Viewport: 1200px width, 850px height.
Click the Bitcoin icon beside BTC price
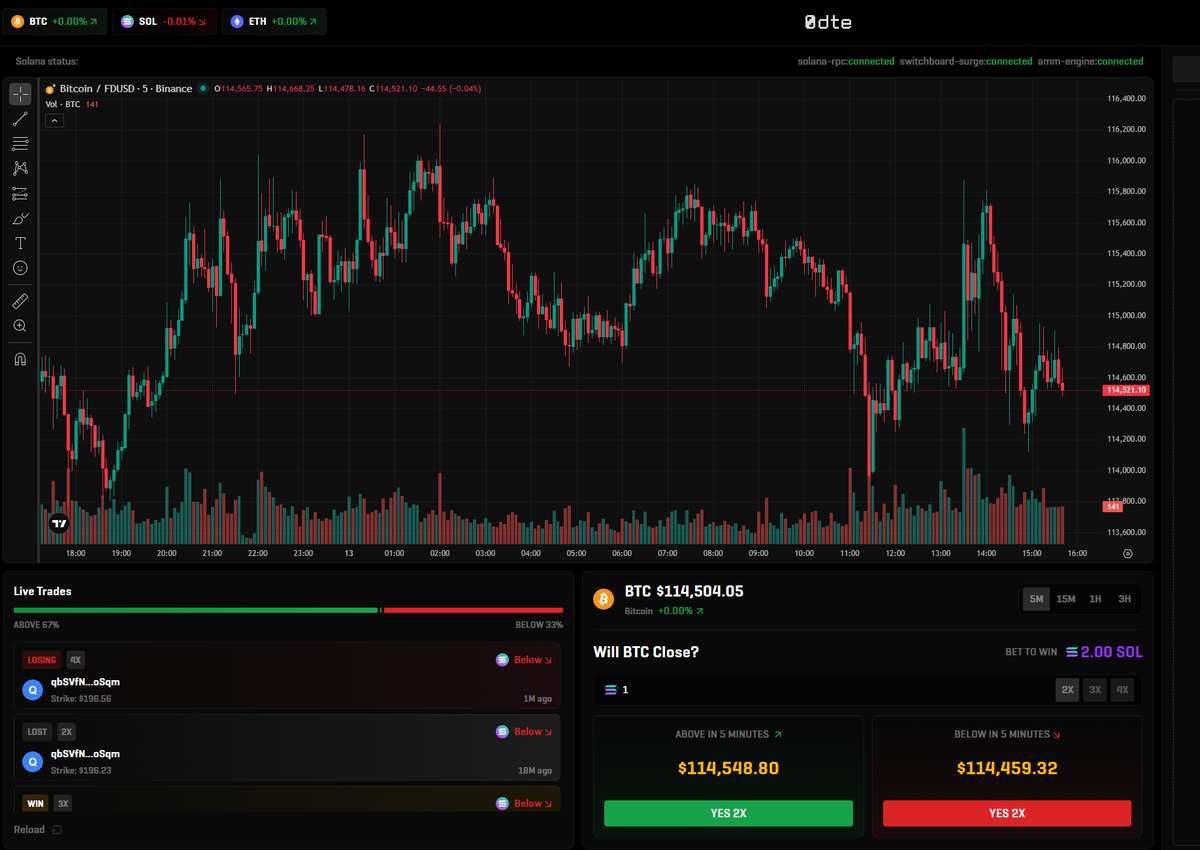point(604,599)
